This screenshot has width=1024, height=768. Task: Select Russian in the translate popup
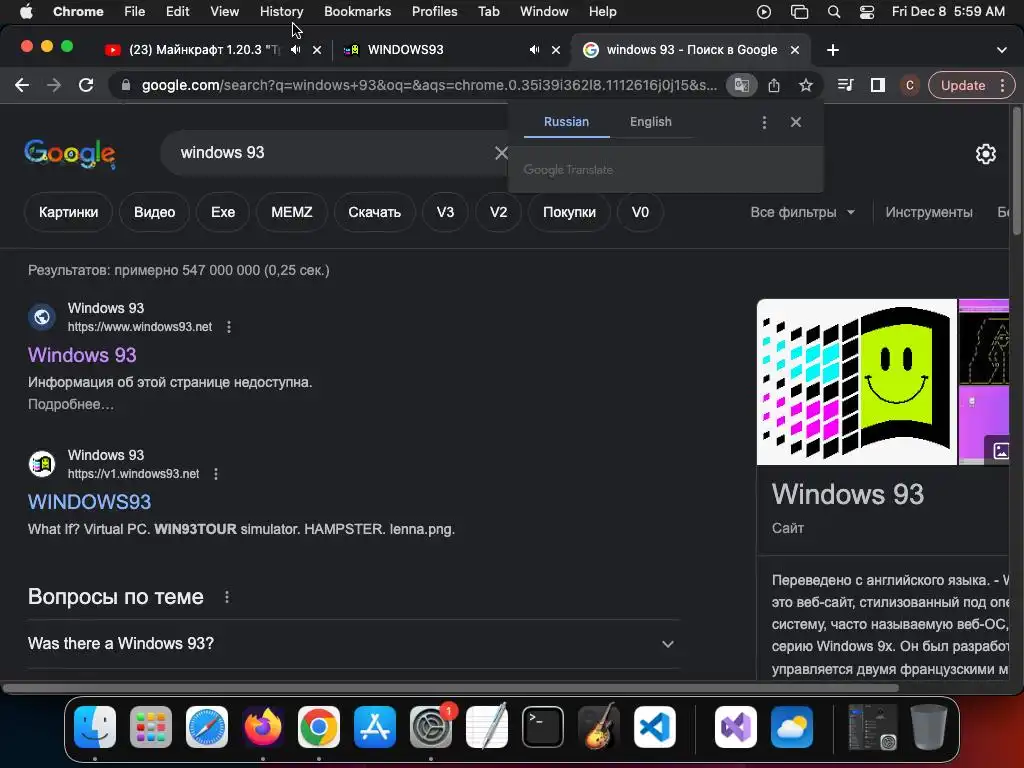coord(566,122)
